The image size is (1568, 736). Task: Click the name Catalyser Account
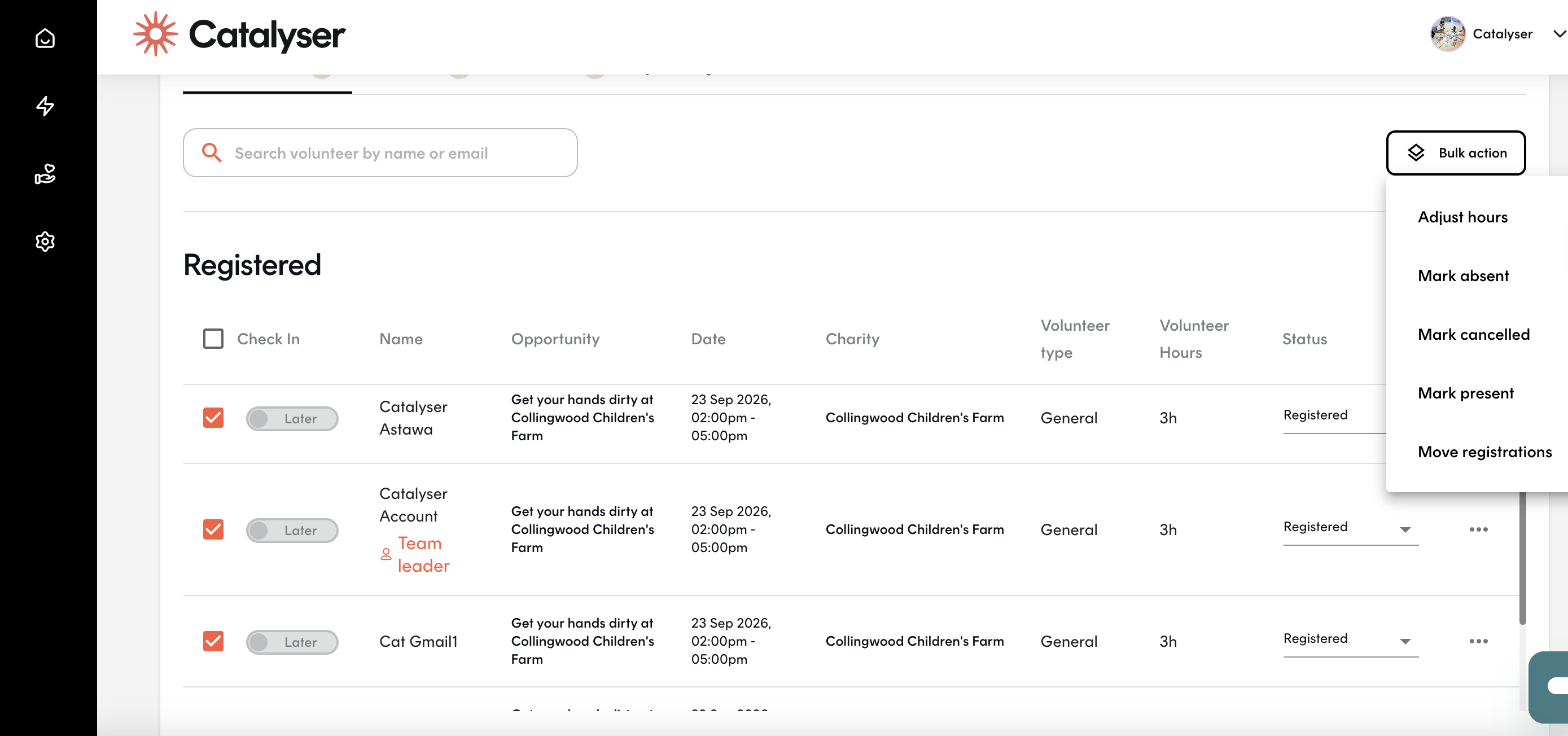pyautogui.click(x=413, y=505)
